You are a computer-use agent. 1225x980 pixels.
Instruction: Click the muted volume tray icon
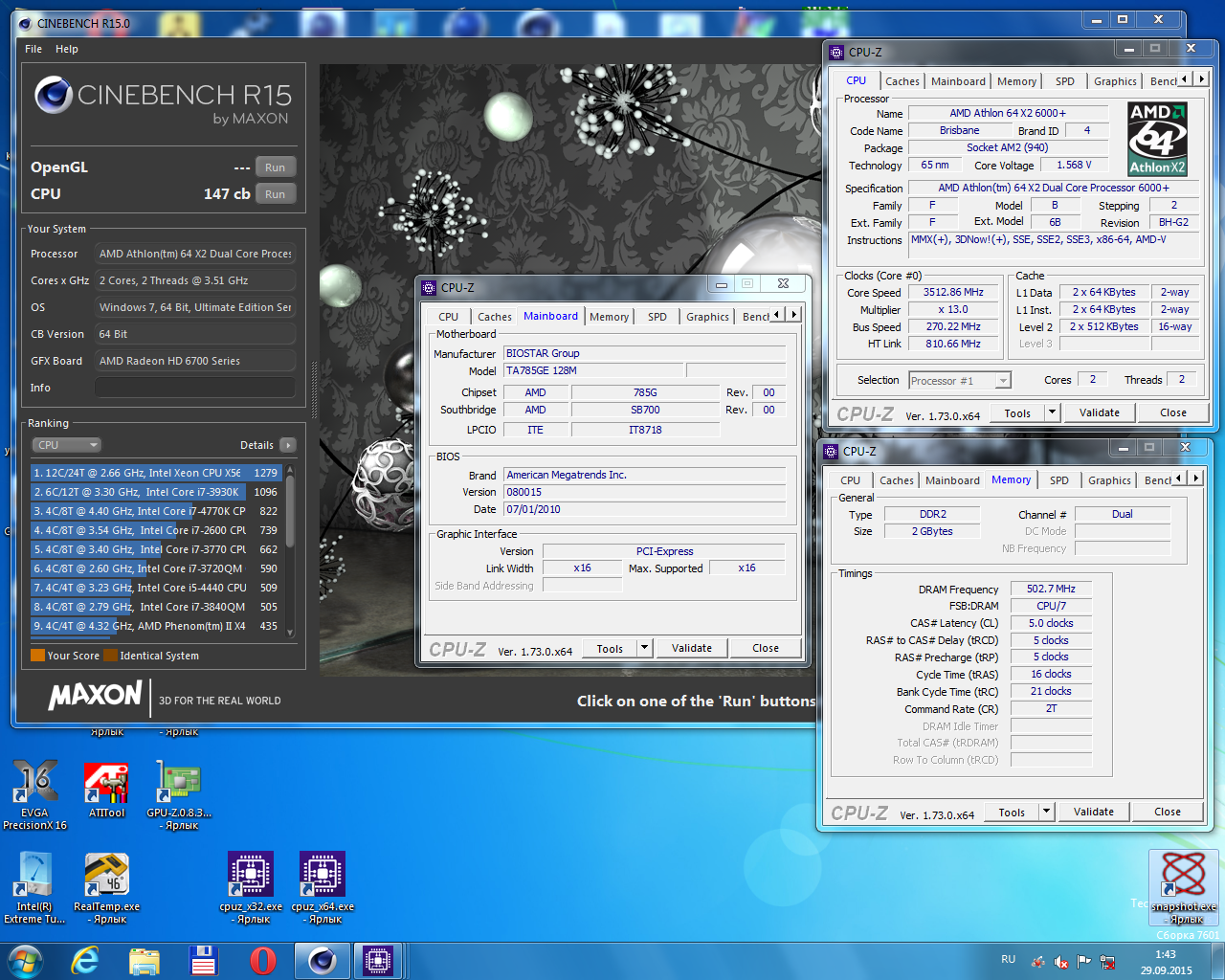[x=1061, y=961]
